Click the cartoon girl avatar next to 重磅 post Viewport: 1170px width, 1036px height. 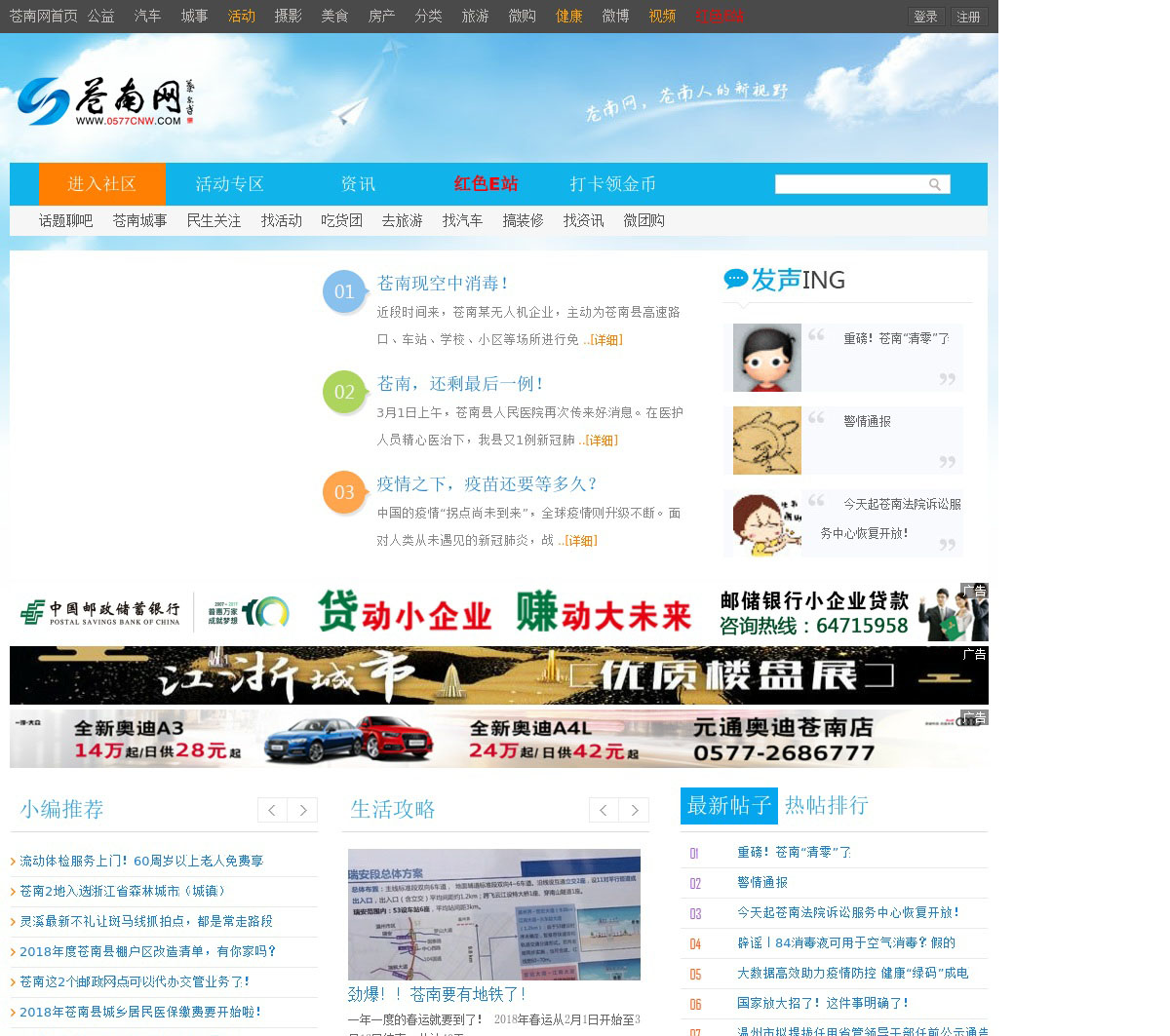766,358
